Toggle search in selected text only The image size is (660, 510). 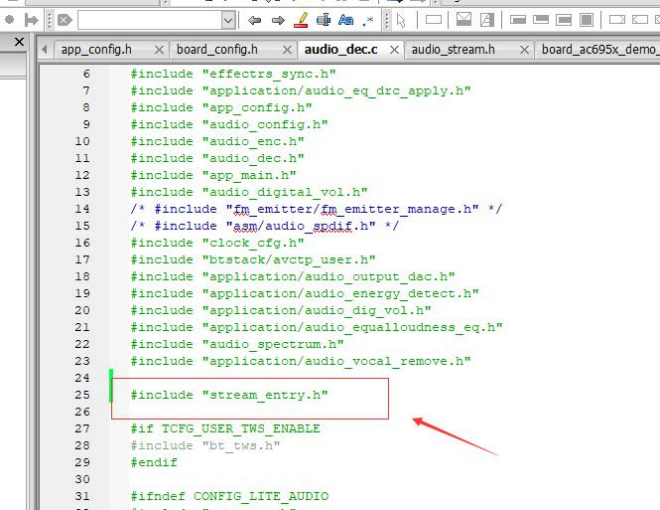click(x=323, y=20)
